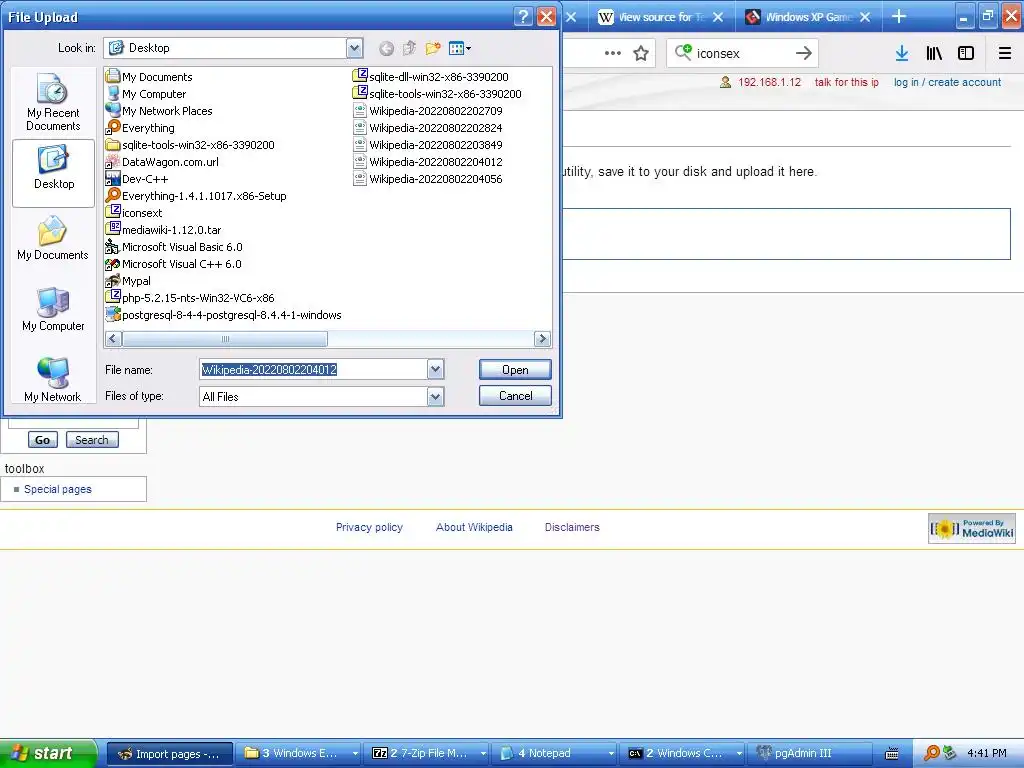Select file Wikipedia-20220802204056
Screen dimensions: 1024x768
pyautogui.click(x=428, y=179)
